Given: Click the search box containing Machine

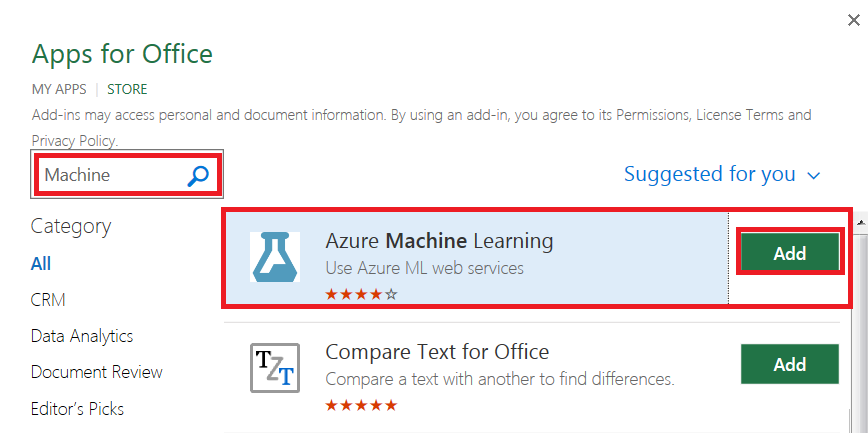Looking at the screenshot, I should click(x=110, y=176).
